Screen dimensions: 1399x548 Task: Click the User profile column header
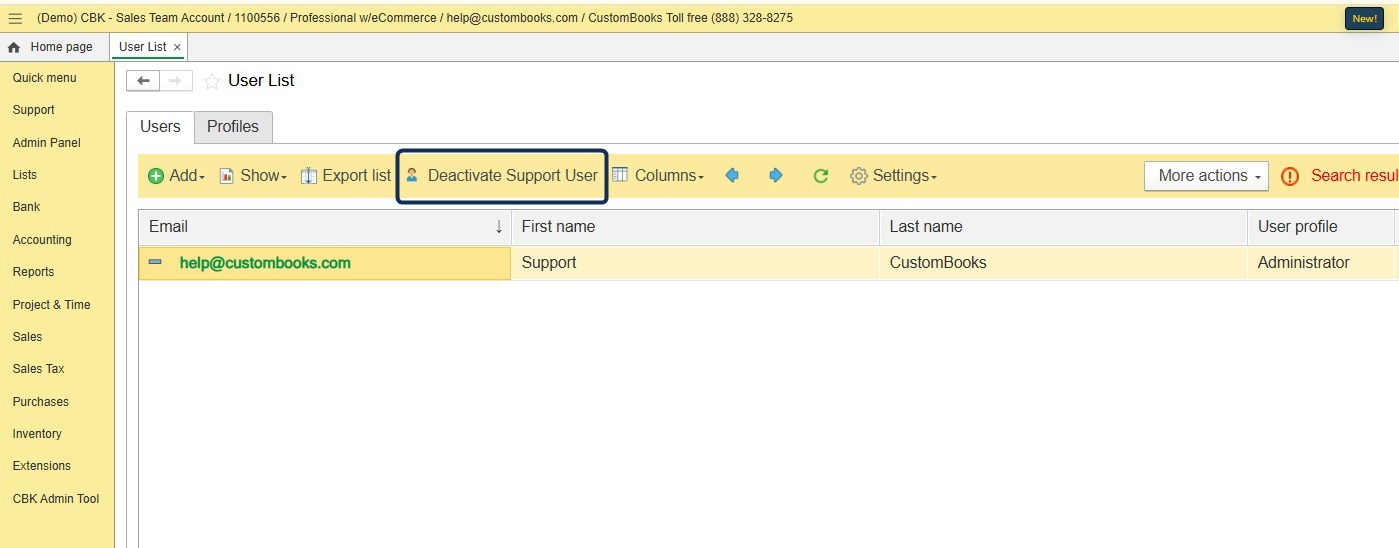click(x=1321, y=227)
